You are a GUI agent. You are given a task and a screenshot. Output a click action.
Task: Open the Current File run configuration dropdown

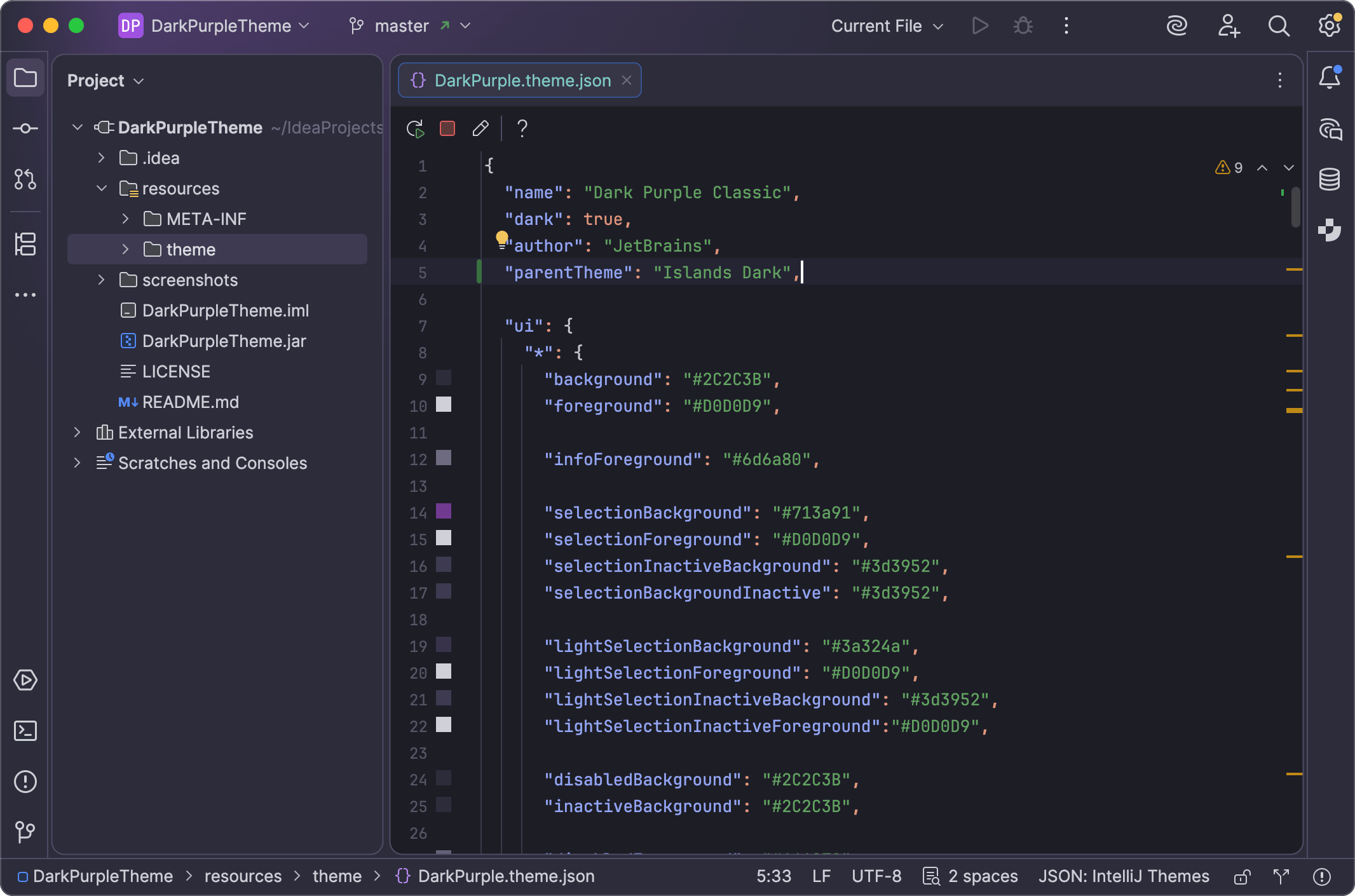tap(886, 26)
